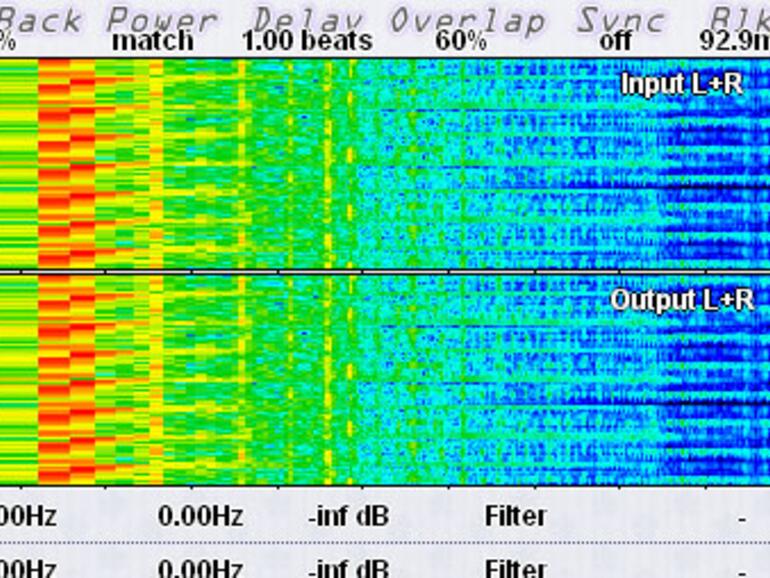Open the "Filter" type in lower row

[515, 568]
